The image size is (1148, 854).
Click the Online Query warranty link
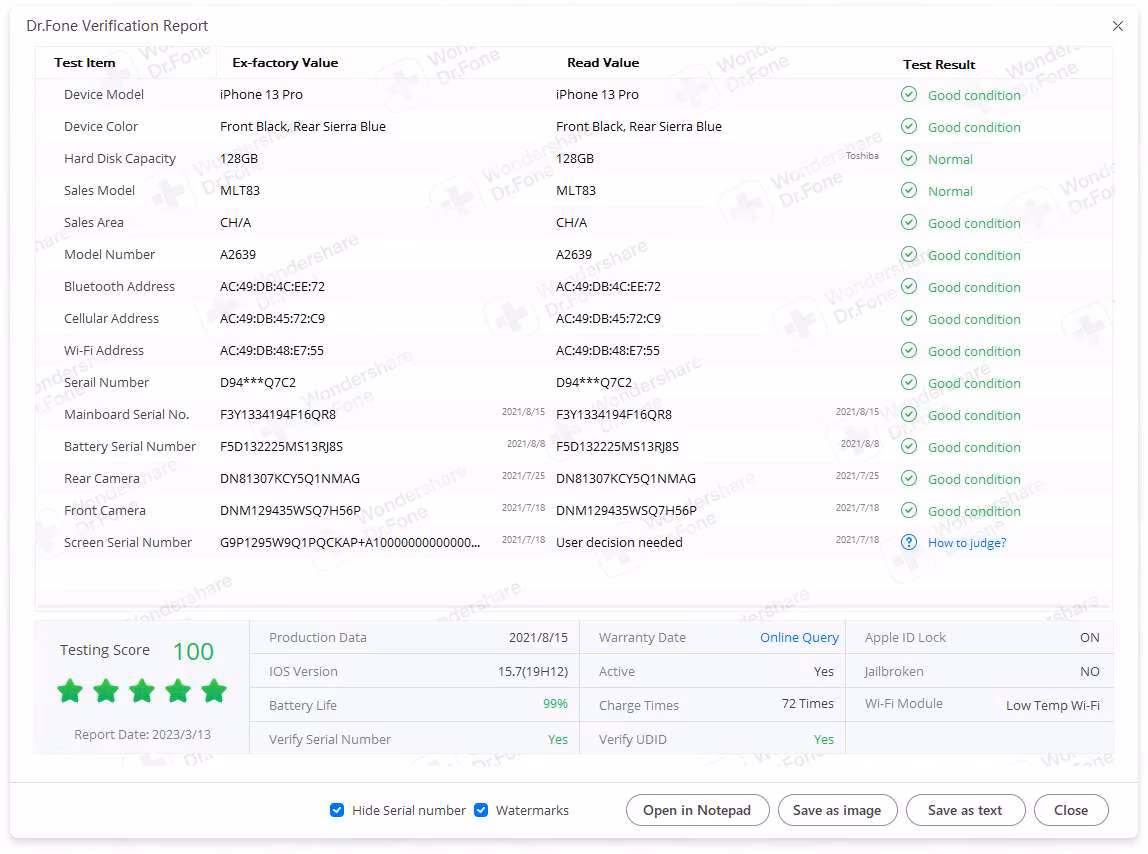tap(799, 637)
